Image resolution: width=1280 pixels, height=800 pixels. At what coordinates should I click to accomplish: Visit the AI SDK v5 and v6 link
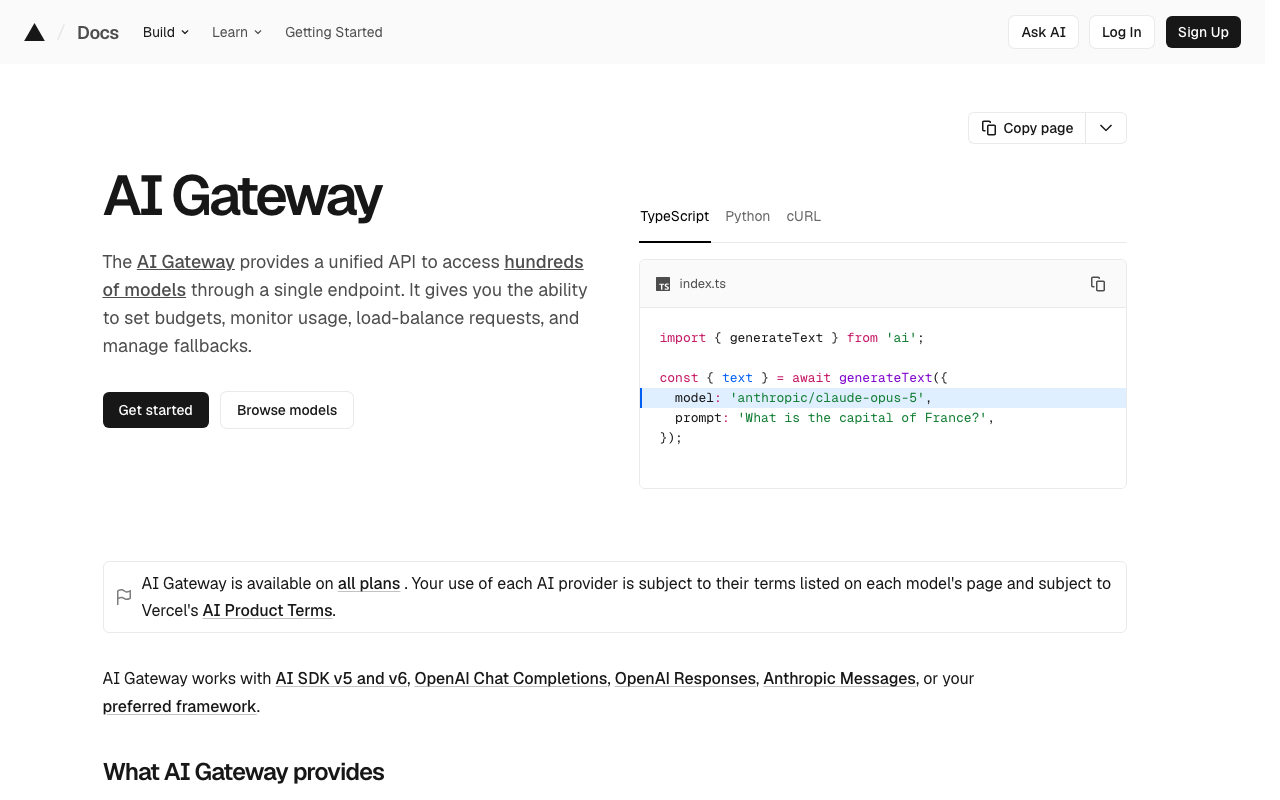342,678
